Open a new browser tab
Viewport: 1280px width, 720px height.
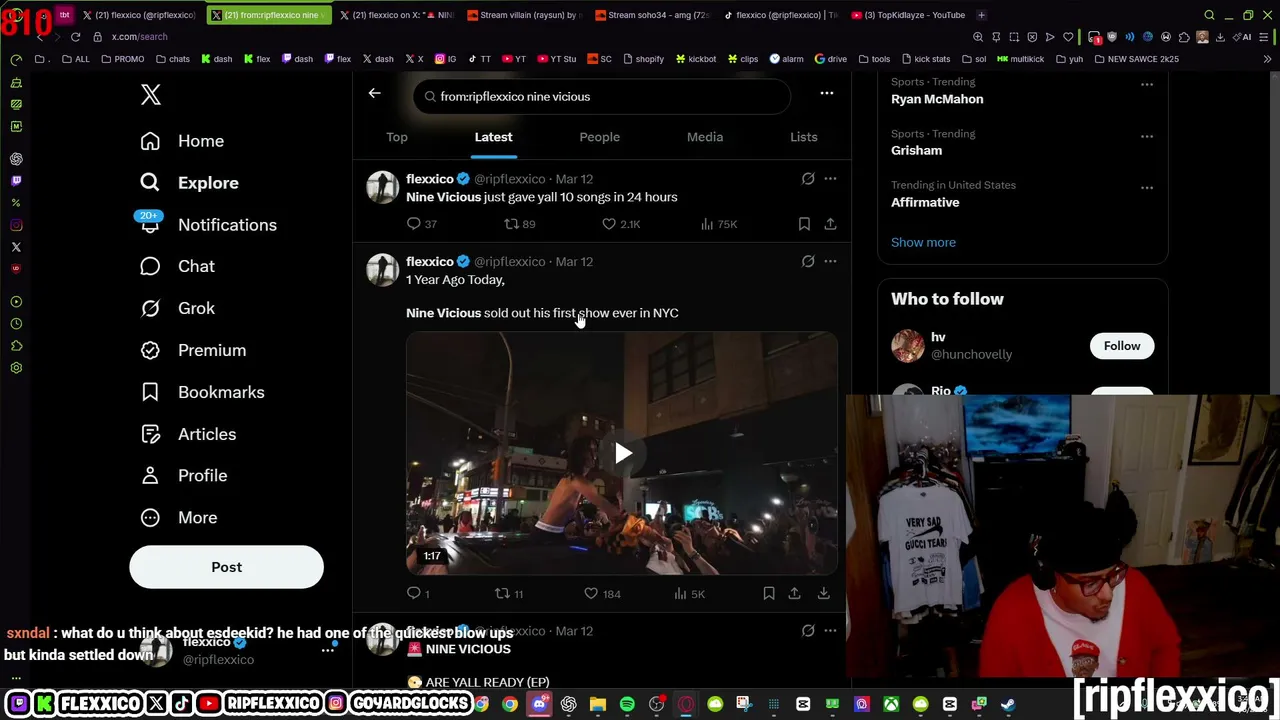point(981,15)
